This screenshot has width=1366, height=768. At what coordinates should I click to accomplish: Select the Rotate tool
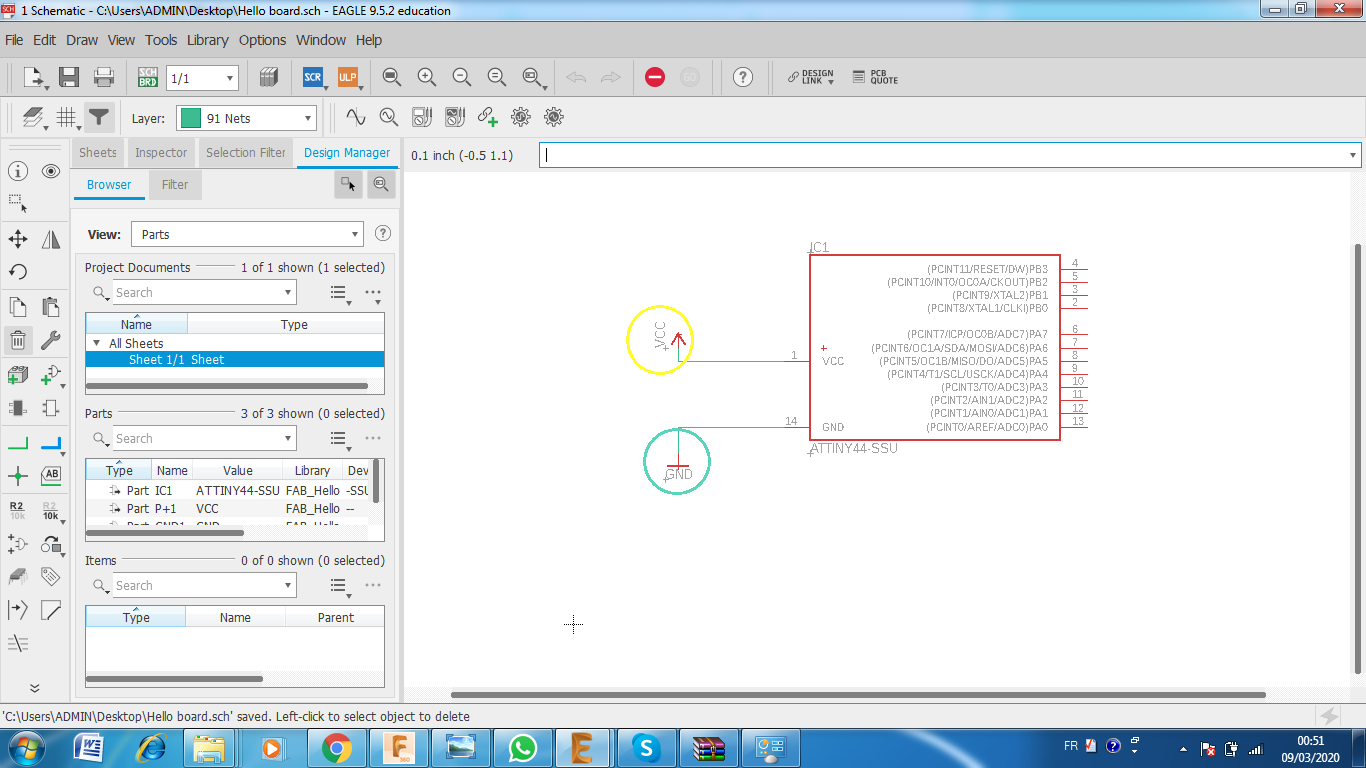point(18,271)
